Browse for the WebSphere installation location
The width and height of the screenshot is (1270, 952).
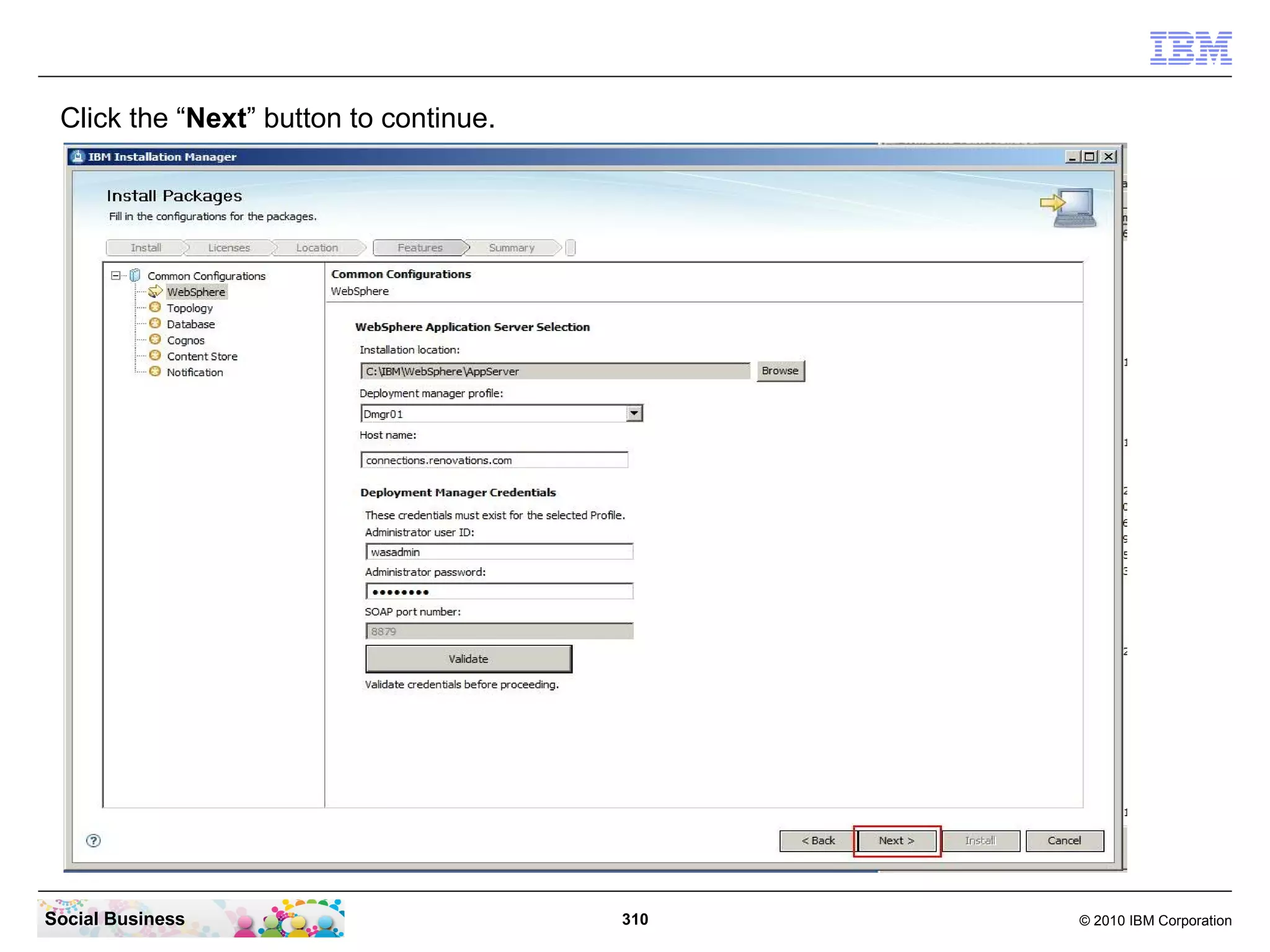780,371
